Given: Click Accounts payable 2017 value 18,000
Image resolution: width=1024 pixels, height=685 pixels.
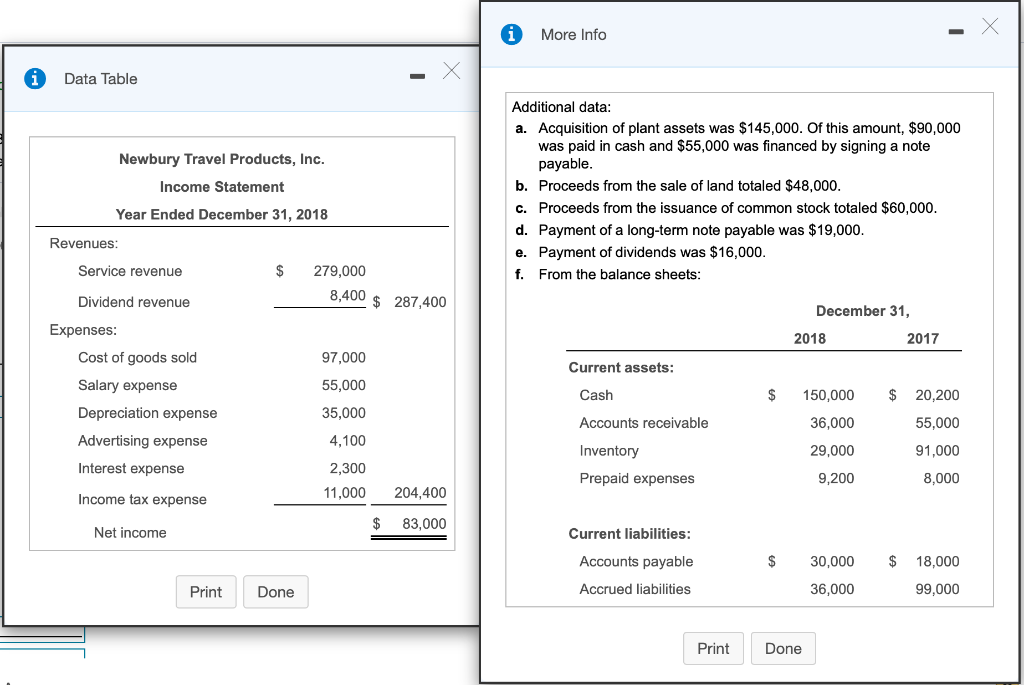Looking at the screenshot, I should coord(937,562).
